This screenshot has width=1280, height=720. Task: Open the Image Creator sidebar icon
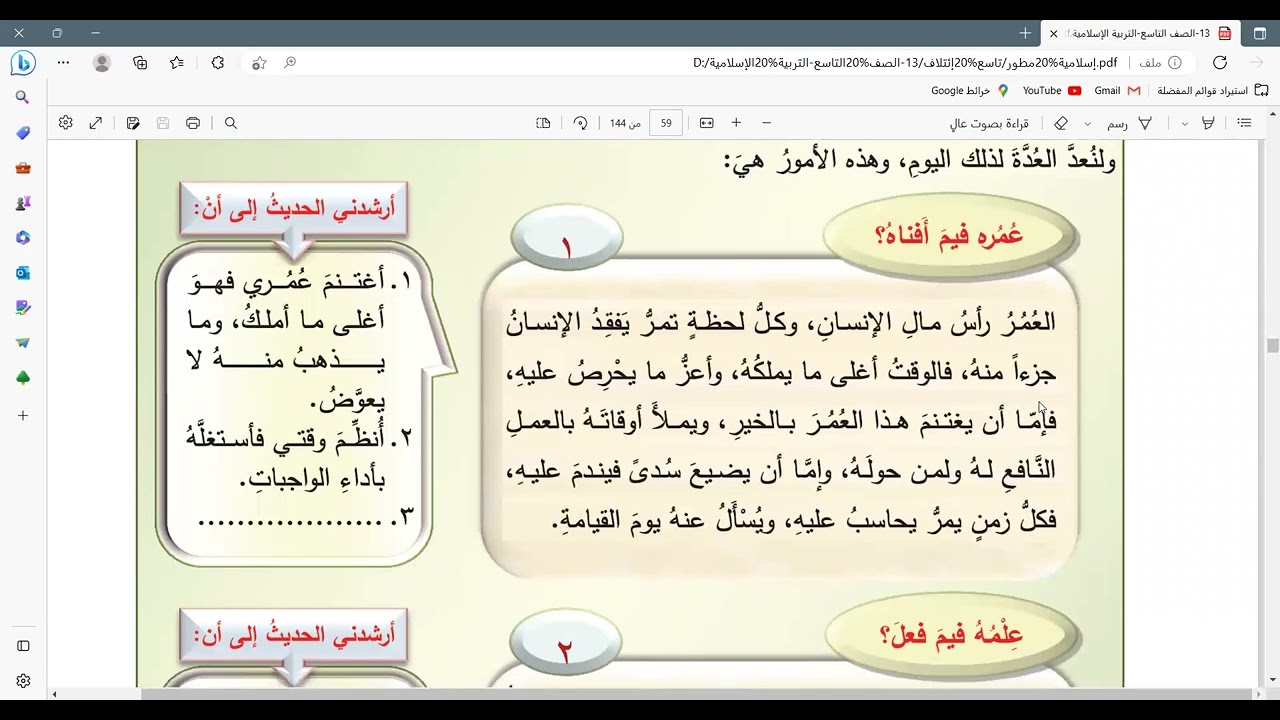tap(23, 308)
